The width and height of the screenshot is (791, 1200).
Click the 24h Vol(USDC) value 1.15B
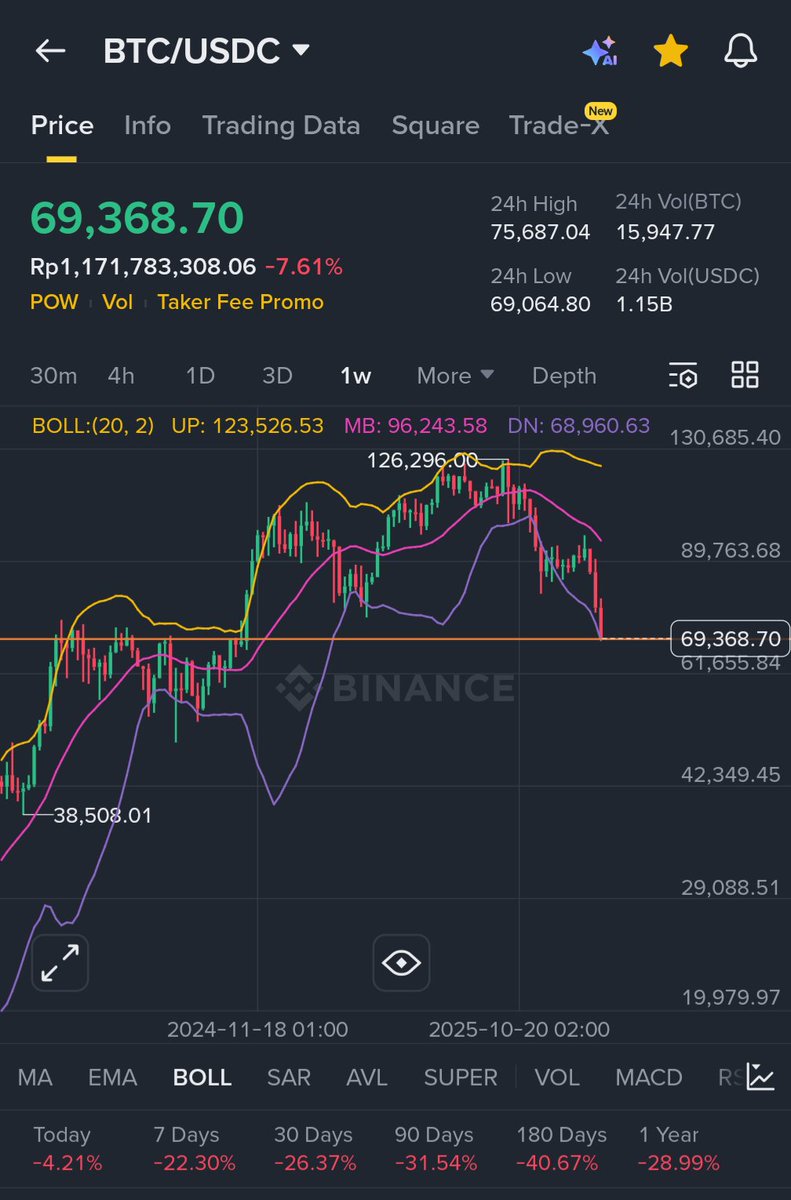(x=642, y=304)
